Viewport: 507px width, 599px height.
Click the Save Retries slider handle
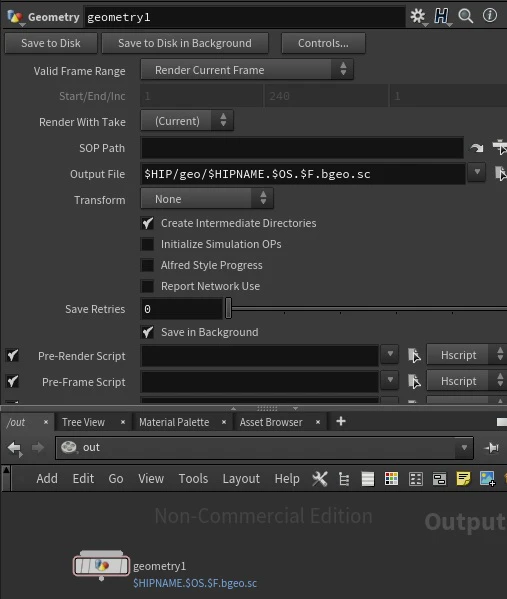(228, 308)
